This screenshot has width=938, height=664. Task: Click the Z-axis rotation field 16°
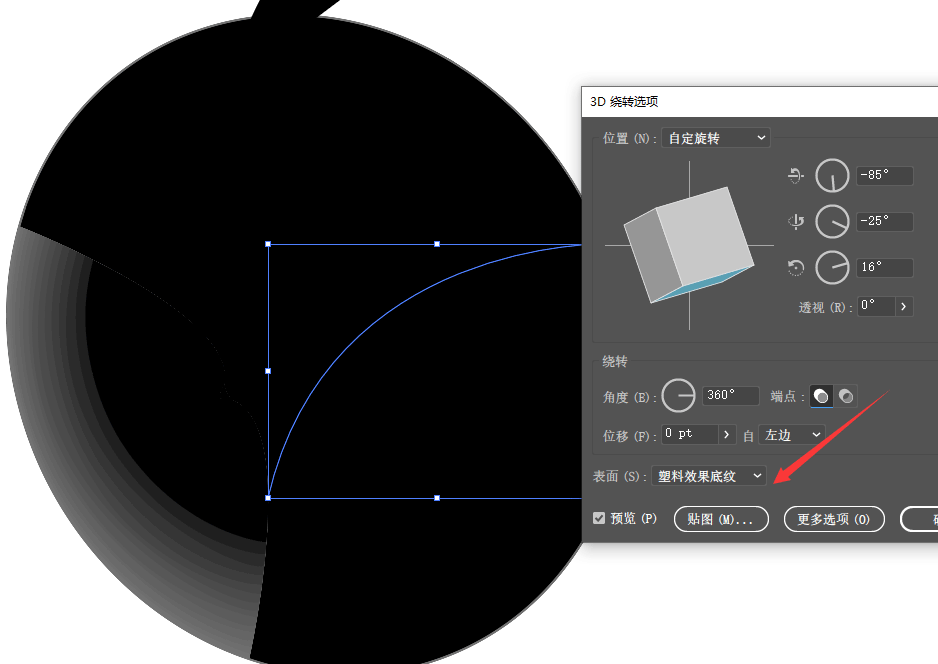(885, 267)
